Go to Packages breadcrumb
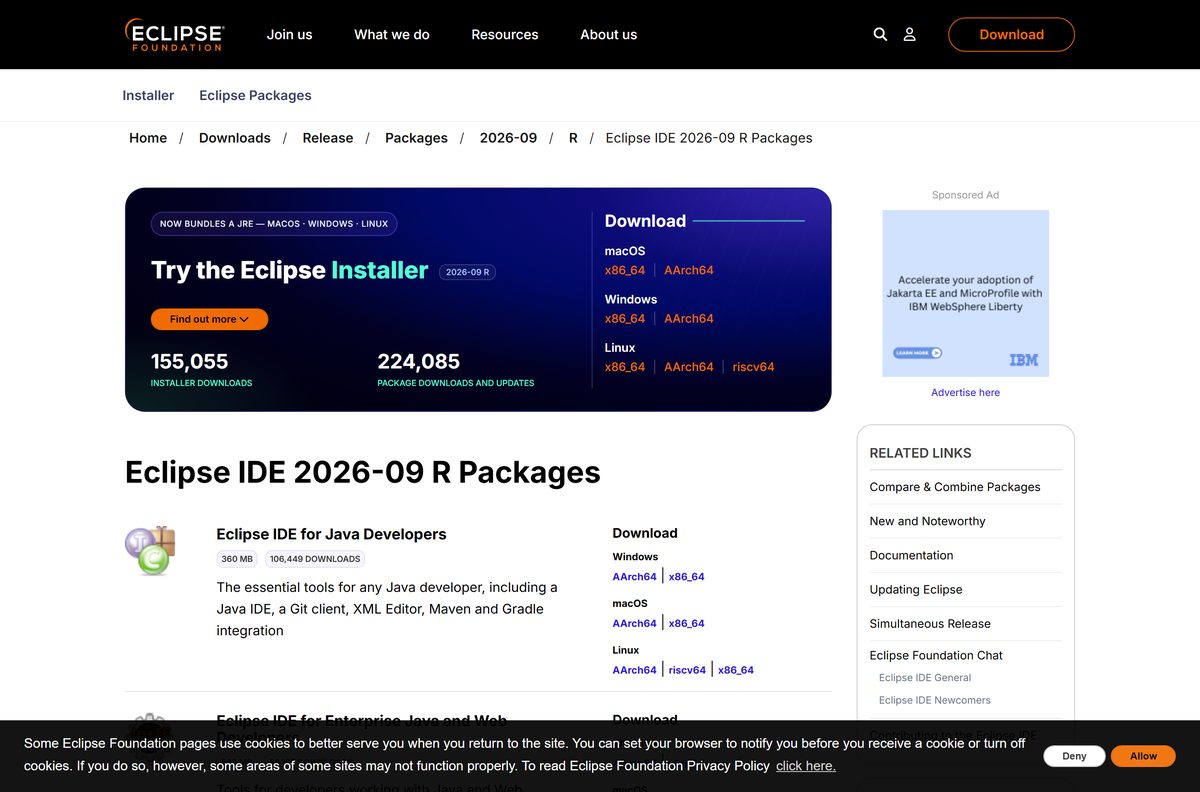 [x=416, y=138]
